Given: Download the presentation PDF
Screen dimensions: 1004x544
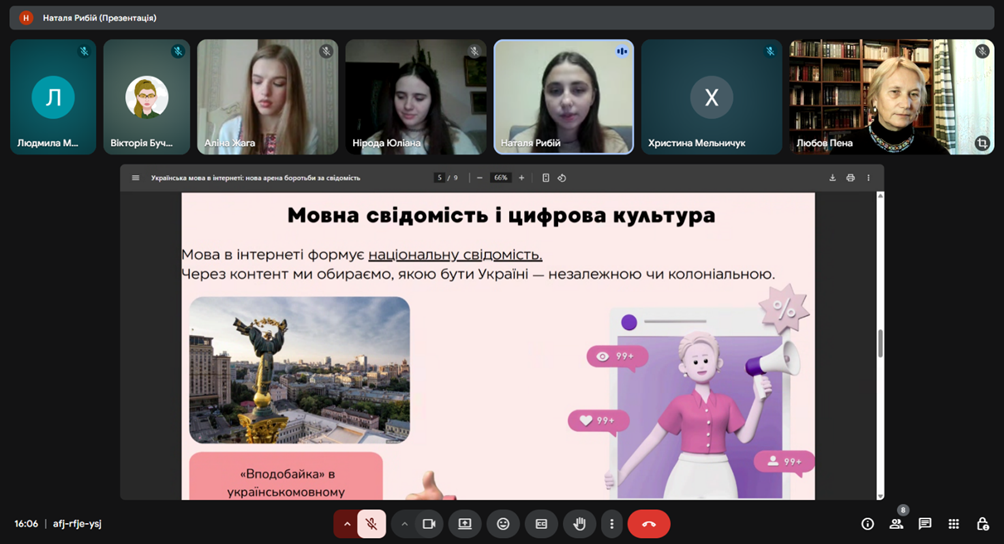Looking at the screenshot, I should (832, 178).
